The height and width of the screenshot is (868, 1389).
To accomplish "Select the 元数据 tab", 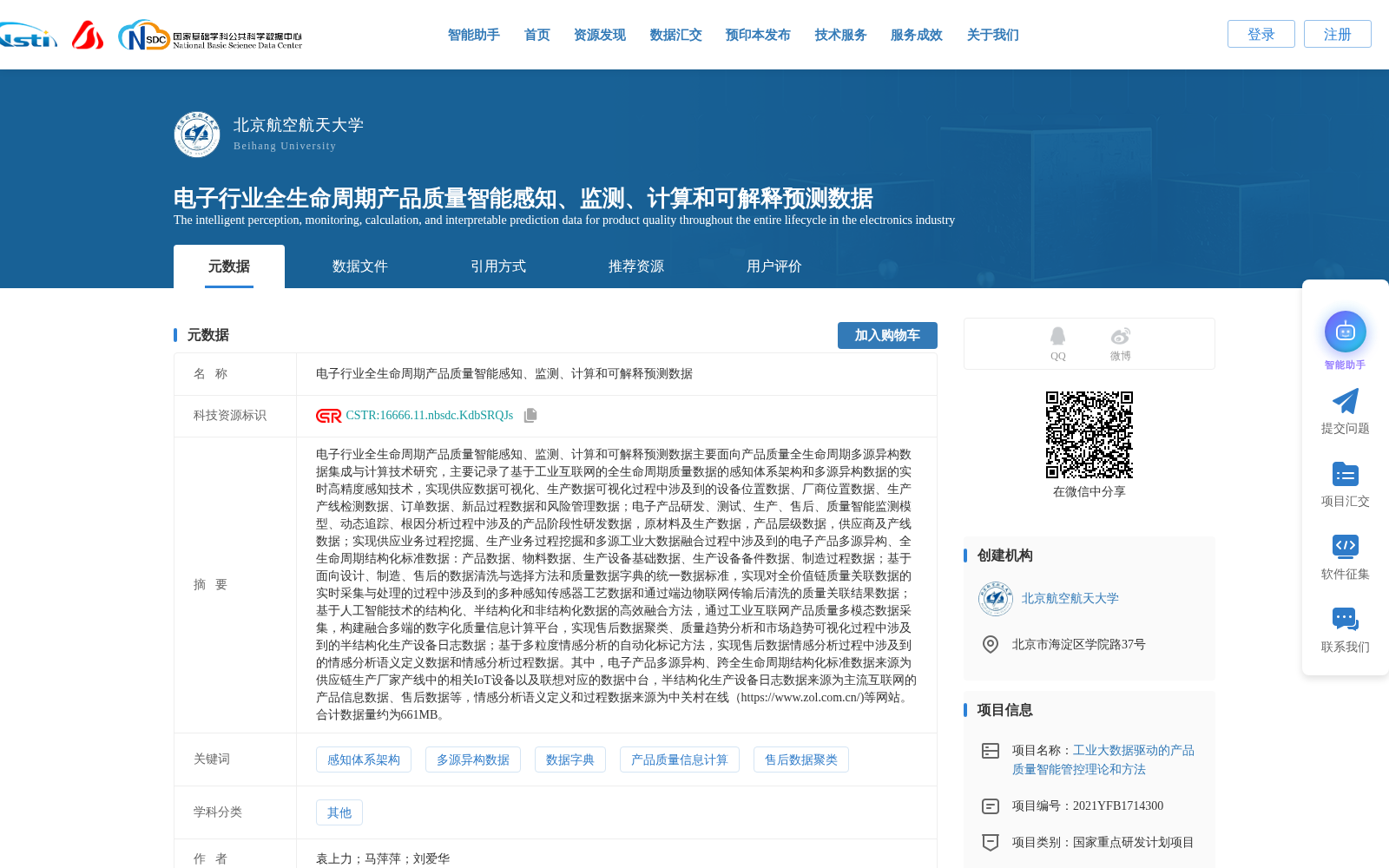I will tap(229, 266).
